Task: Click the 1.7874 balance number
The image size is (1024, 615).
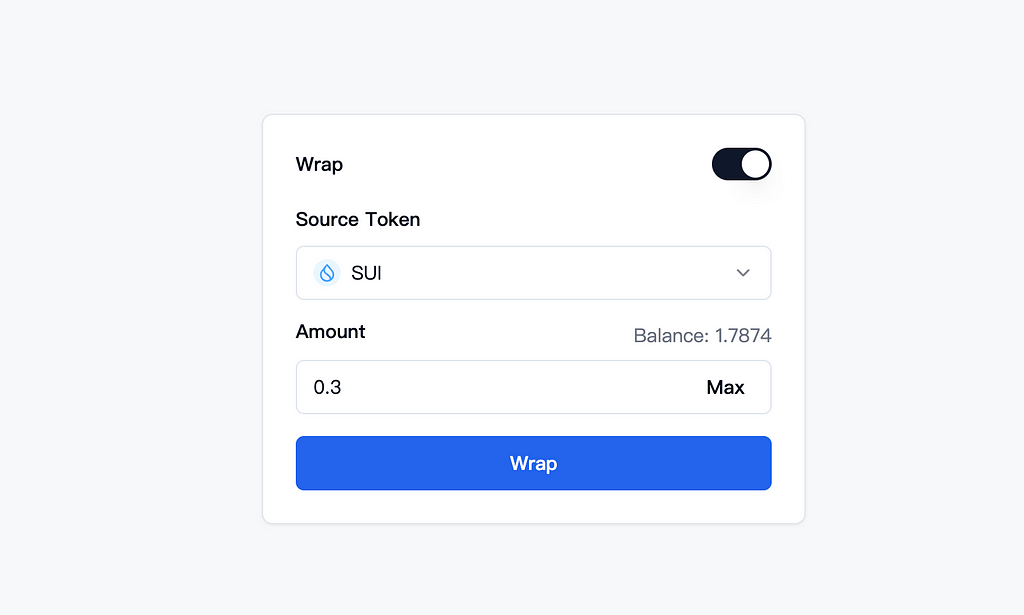Action: [x=743, y=336]
